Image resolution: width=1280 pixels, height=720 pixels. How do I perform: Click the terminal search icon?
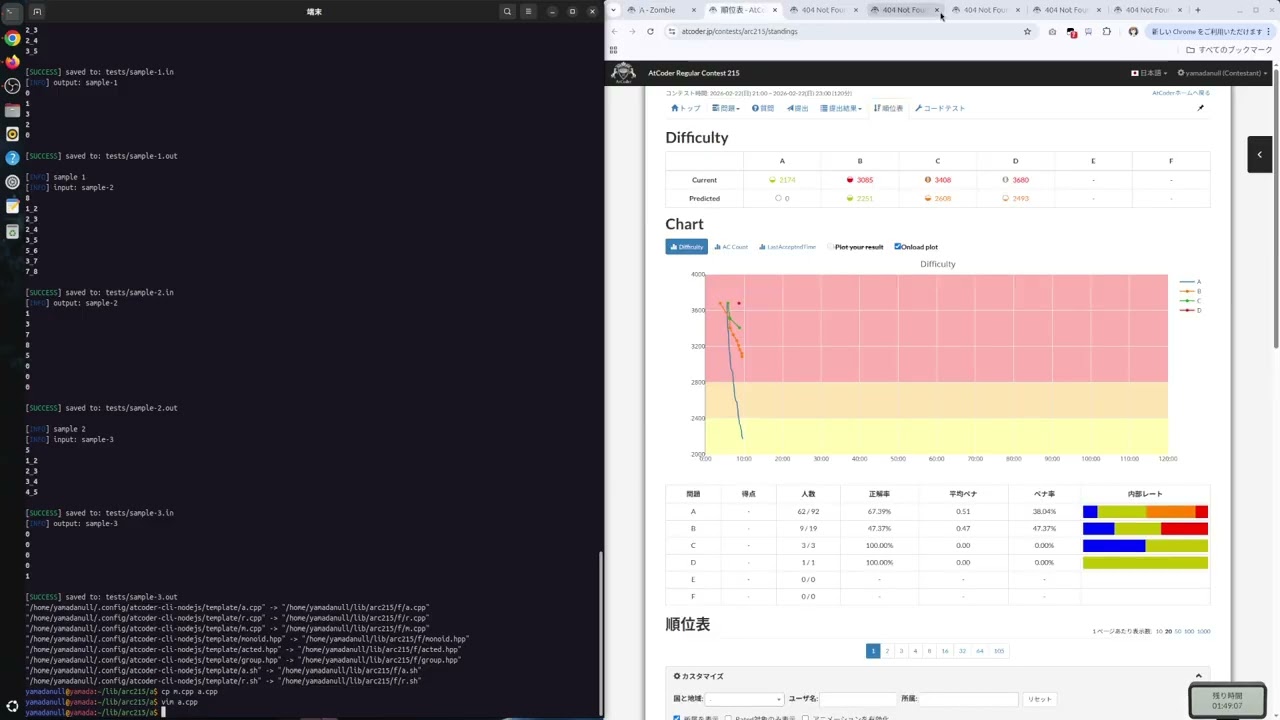point(507,11)
